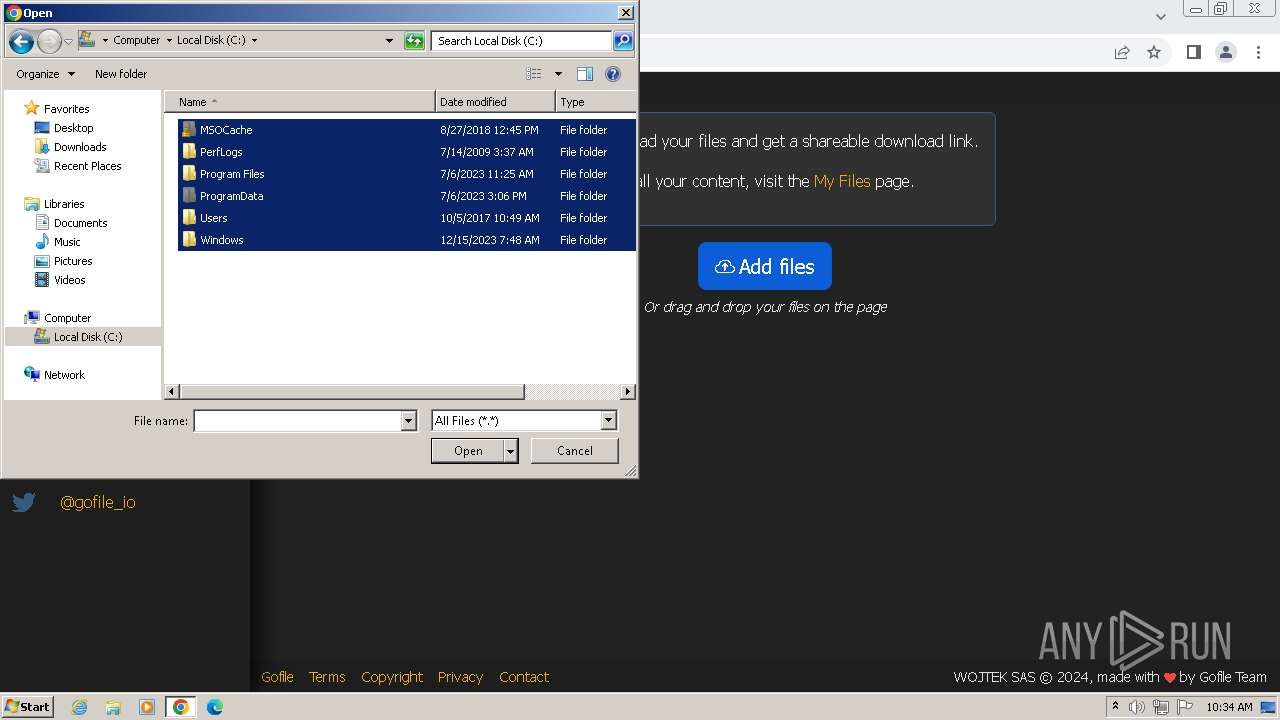Image resolution: width=1280 pixels, height=720 pixels.
Task: Click the Search Local Disk field
Action: tap(522, 41)
